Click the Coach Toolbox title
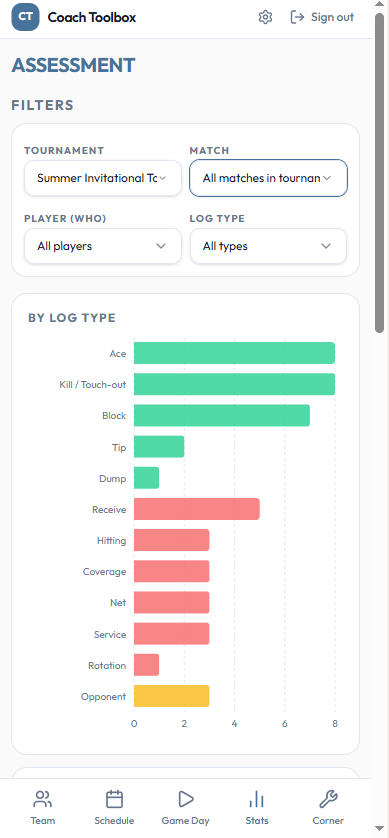 click(x=92, y=17)
